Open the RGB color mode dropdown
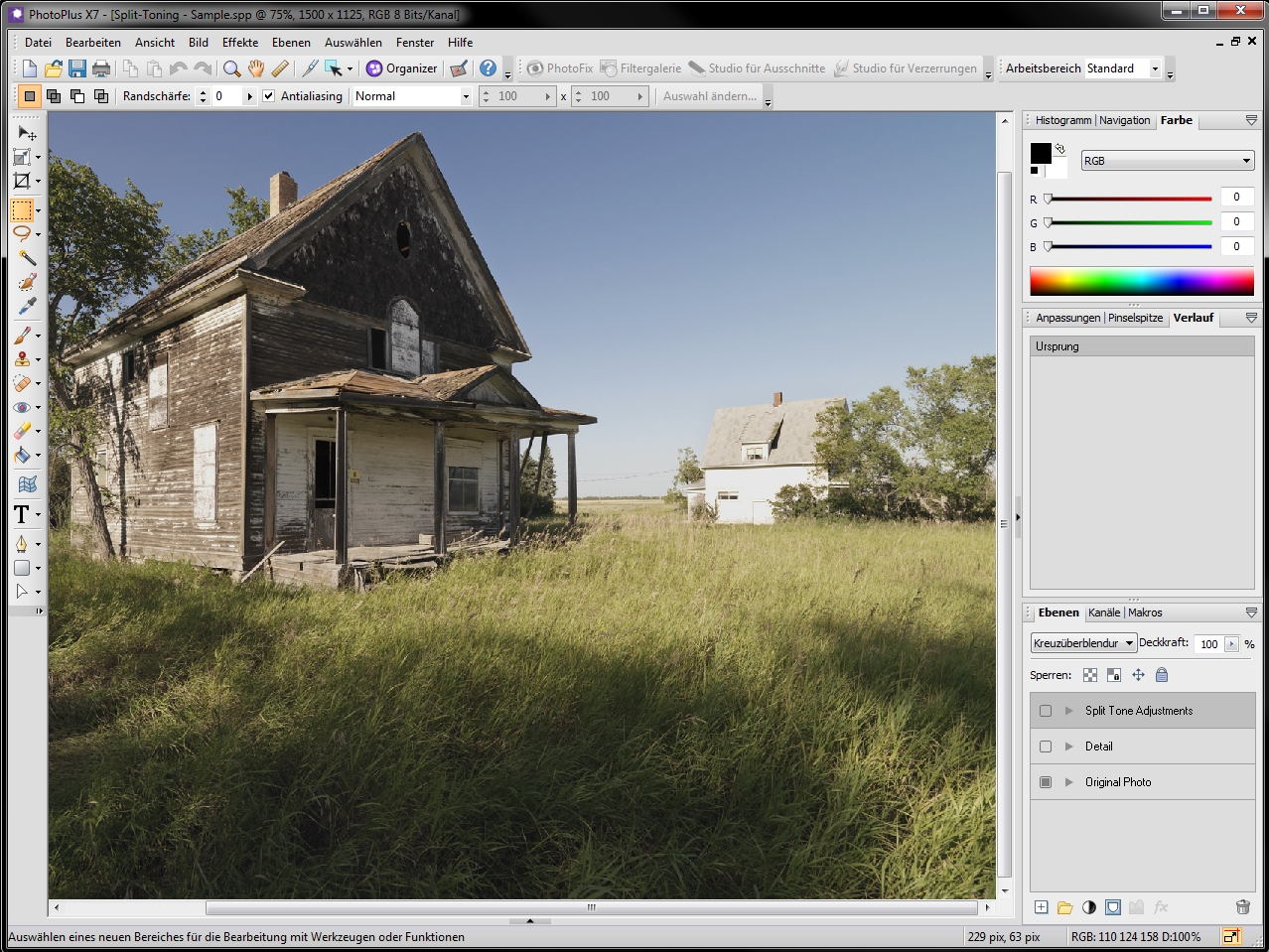1269x952 pixels. pyautogui.click(x=1168, y=161)
